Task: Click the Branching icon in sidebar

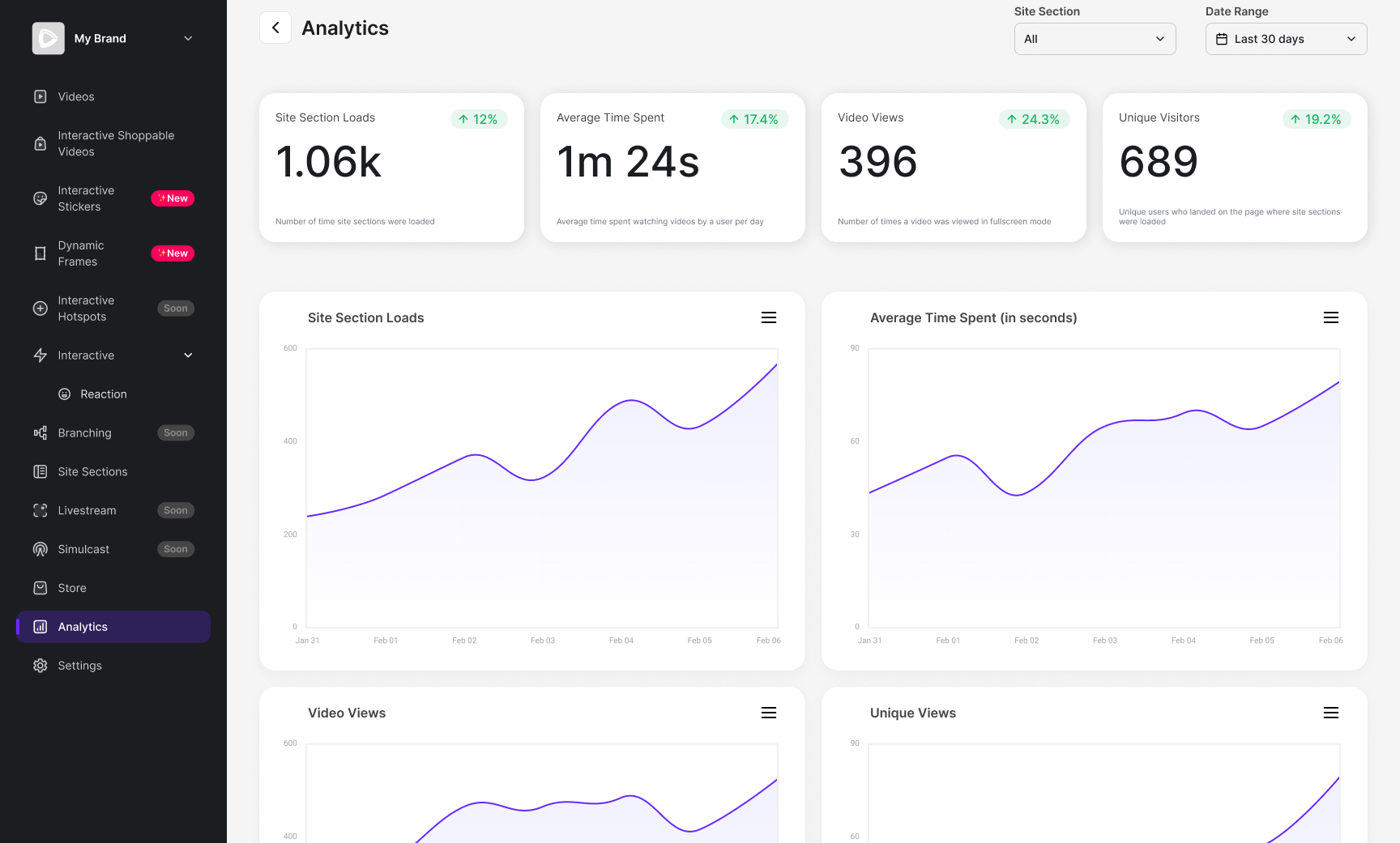Action: 41,433
